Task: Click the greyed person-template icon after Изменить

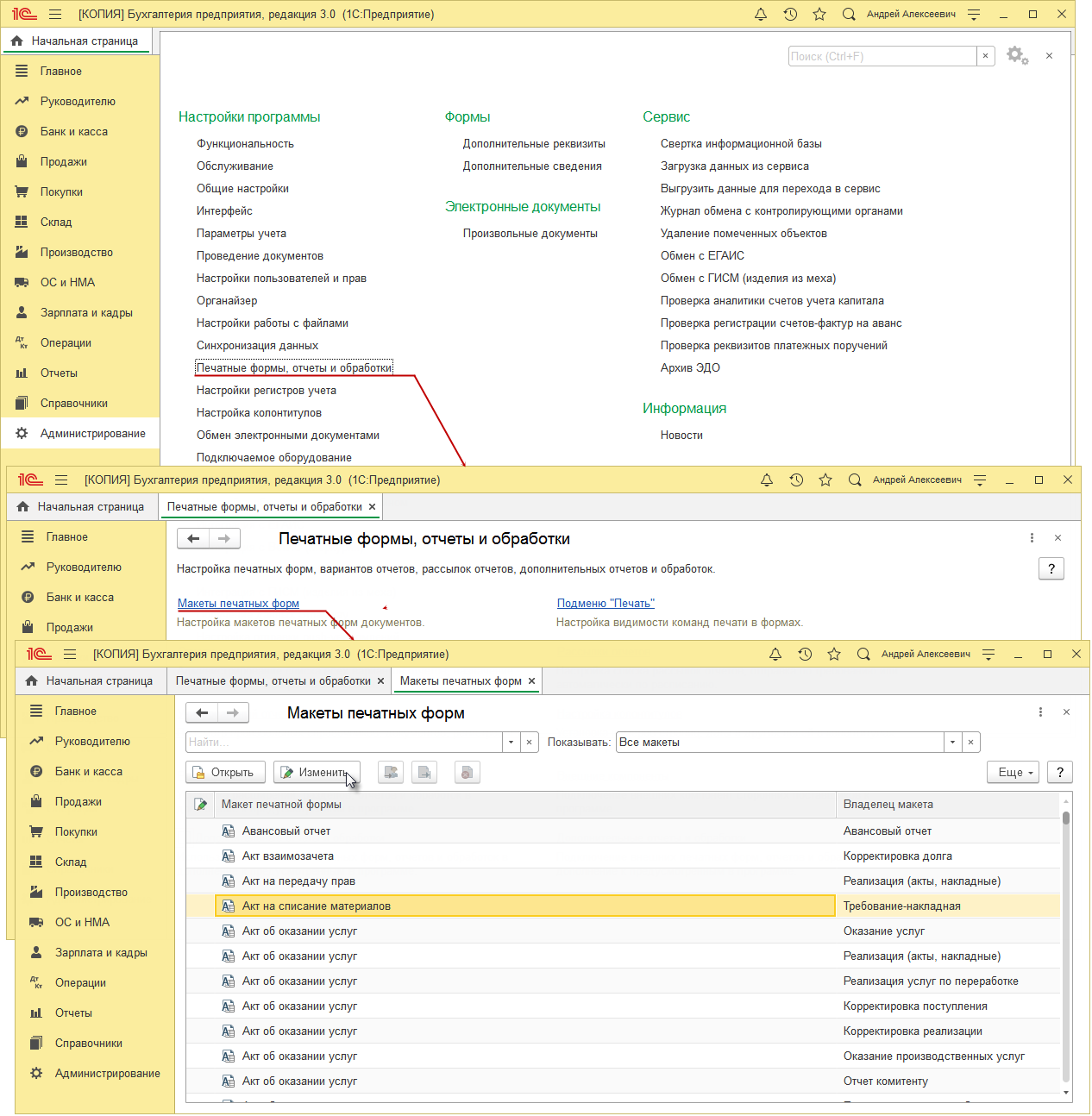Action: pyautogui.click(x=391, y=772)
